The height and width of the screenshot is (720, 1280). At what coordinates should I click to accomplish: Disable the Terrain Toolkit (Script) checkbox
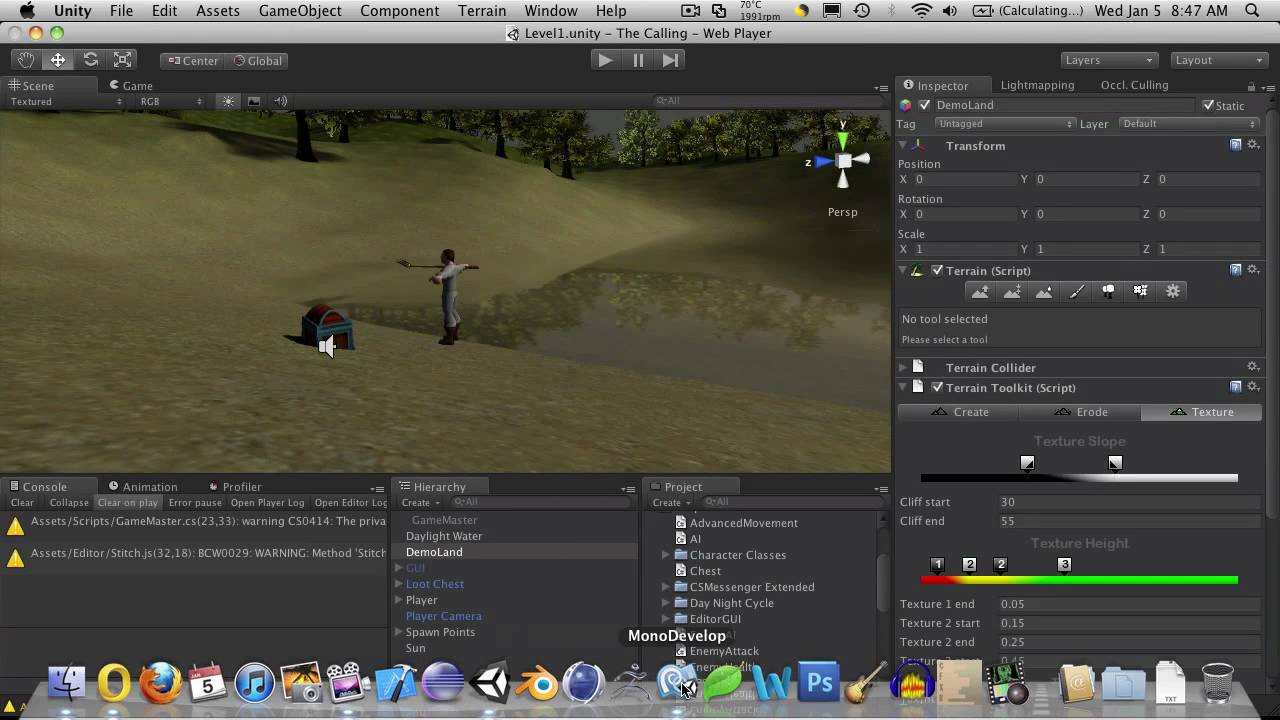(937, 387)
